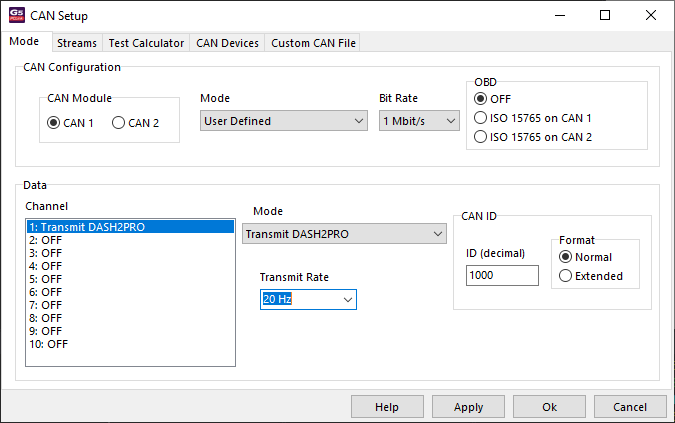Enable ISO 15765 on CAN 2

[x=481, y=137]
